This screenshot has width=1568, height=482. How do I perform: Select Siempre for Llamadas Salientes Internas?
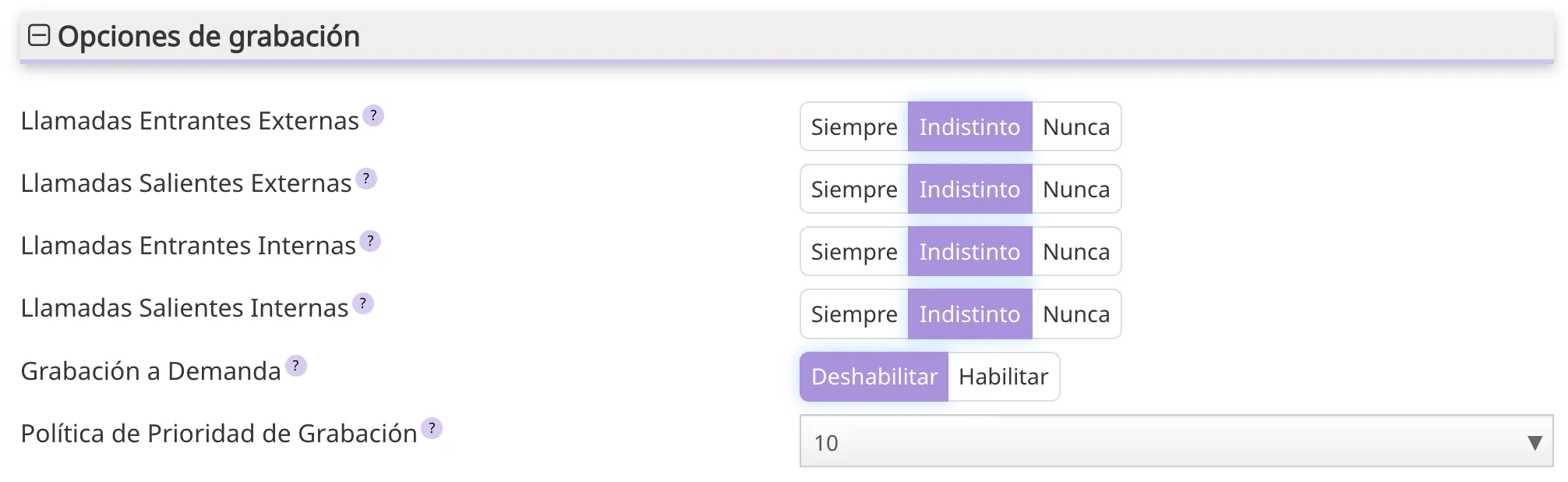[x=853, y=314]
